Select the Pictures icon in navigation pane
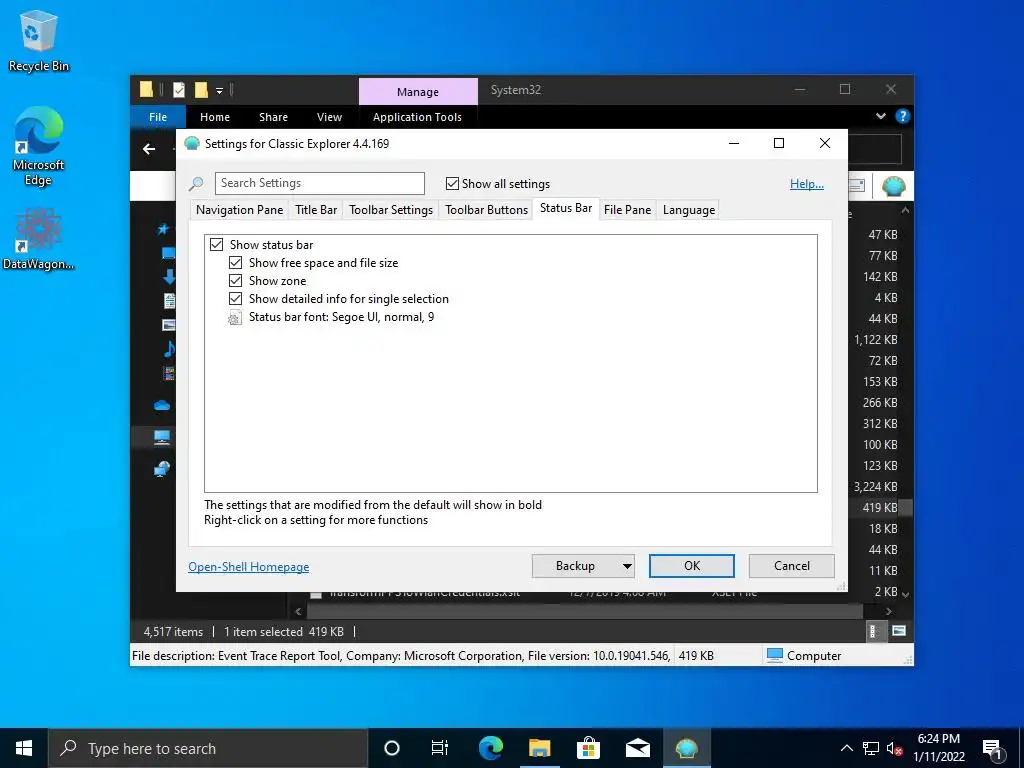 (x=168, y=325)
